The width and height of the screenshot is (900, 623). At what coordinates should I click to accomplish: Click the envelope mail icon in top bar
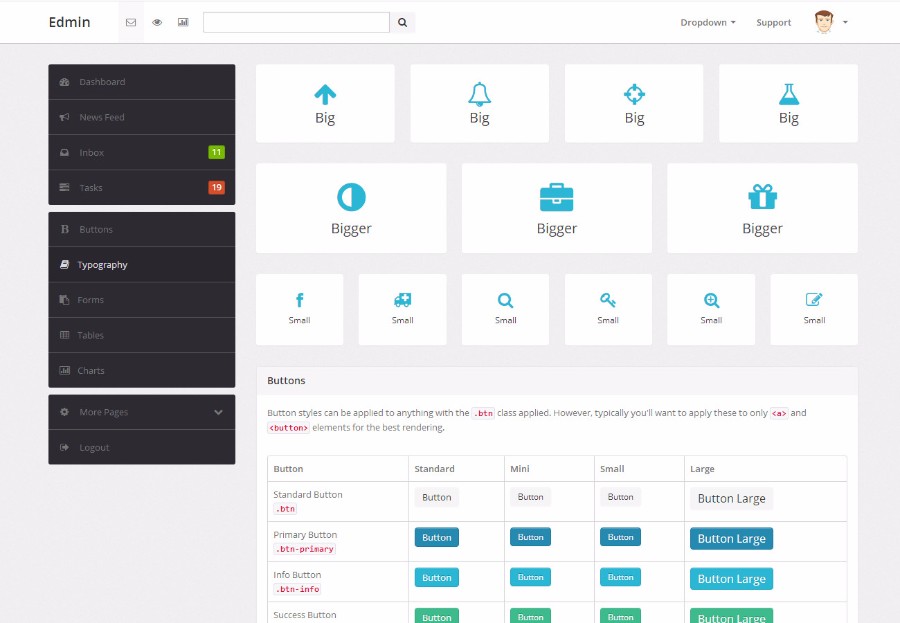click(131, 22)
